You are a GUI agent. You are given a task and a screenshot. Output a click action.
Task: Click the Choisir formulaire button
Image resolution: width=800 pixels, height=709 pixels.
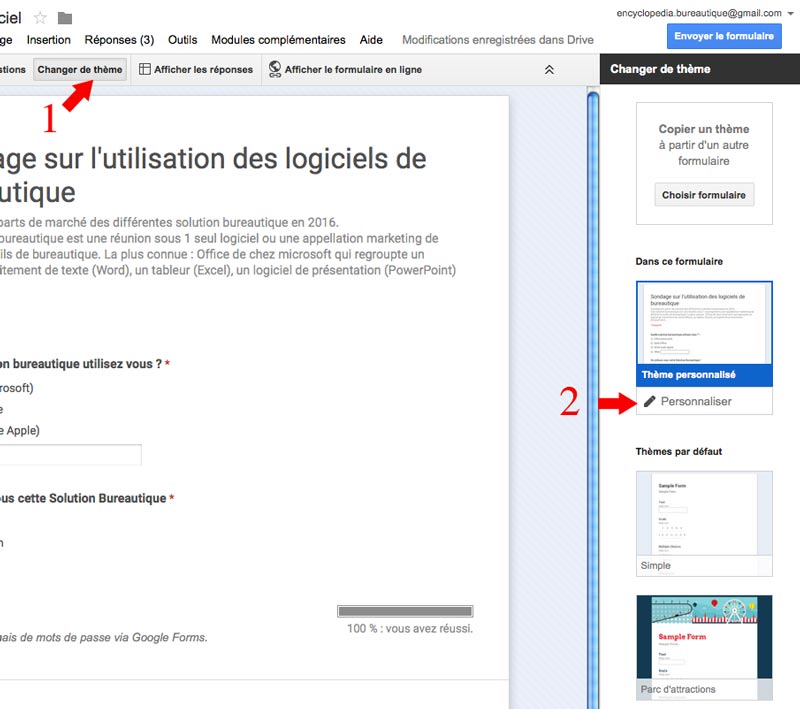(704, 195)
